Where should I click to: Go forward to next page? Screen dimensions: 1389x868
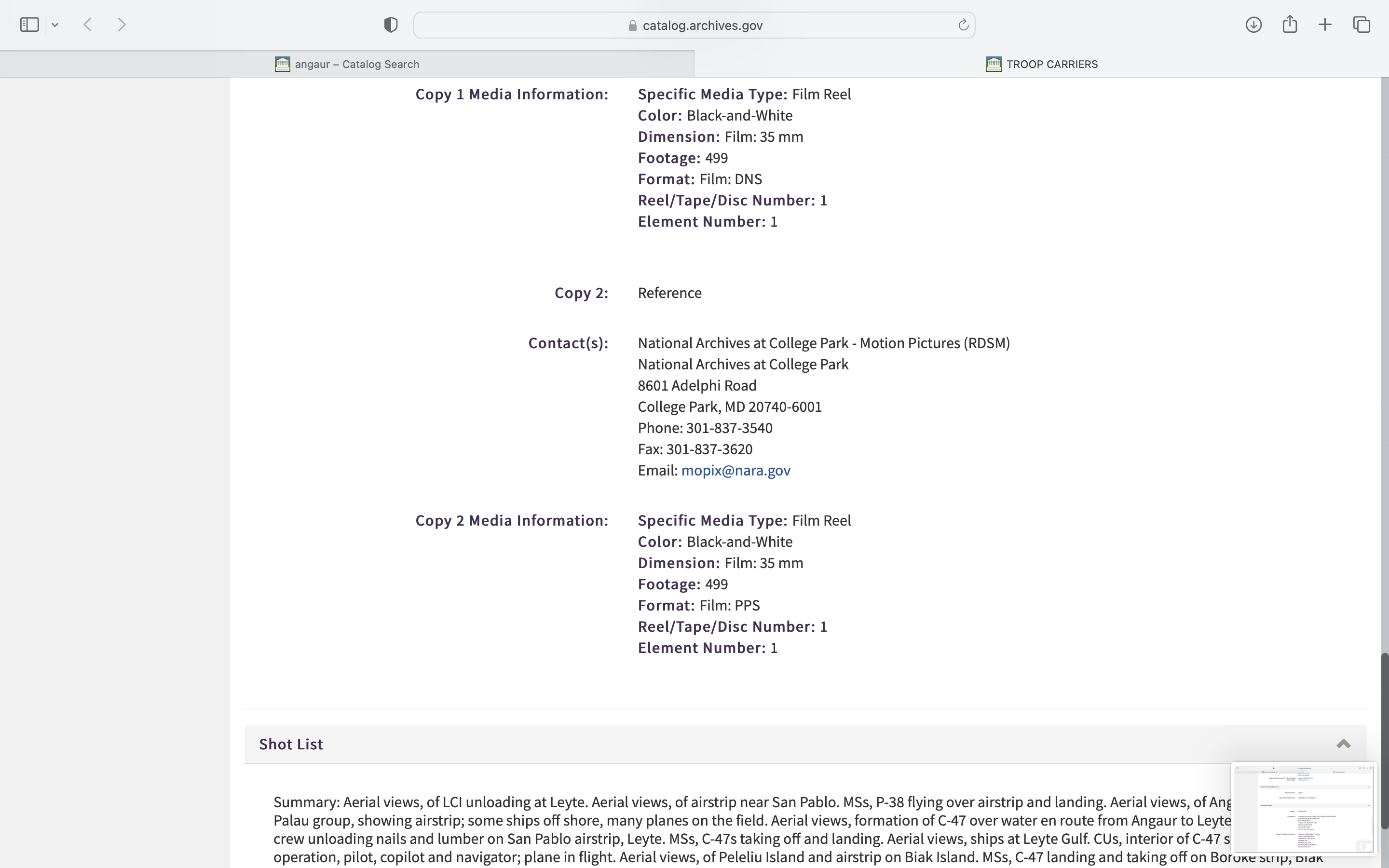[x=122, y=25]
